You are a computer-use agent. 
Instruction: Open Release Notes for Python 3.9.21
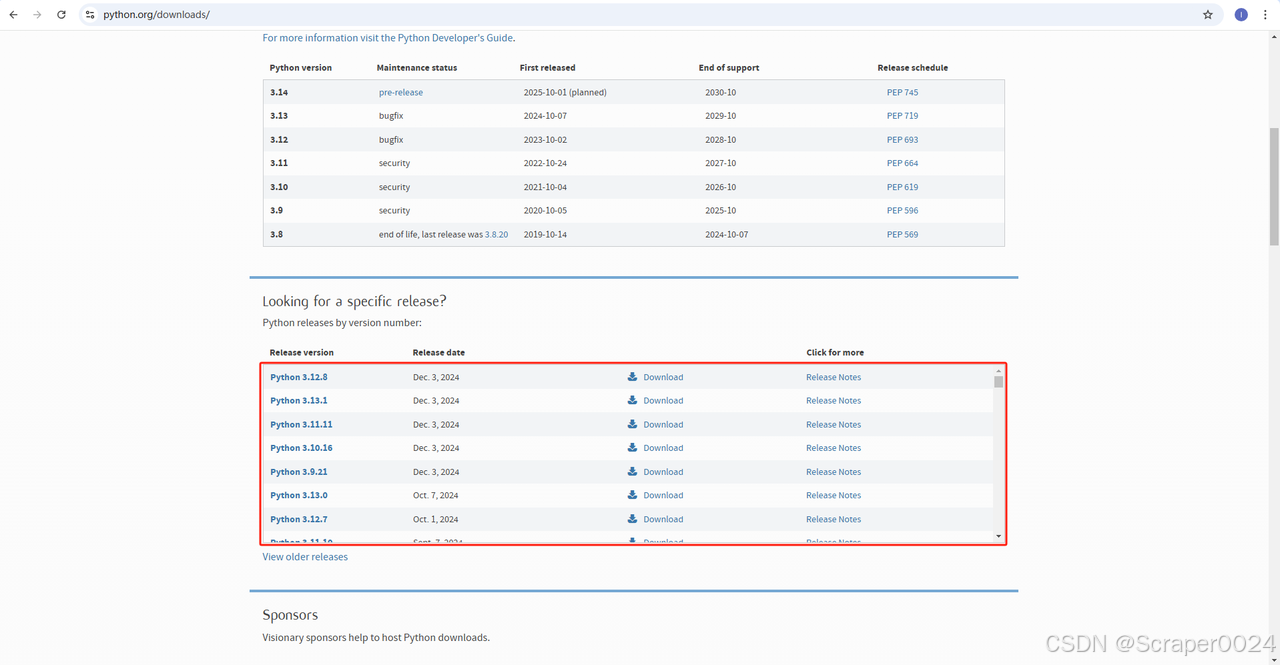[833, 471]
